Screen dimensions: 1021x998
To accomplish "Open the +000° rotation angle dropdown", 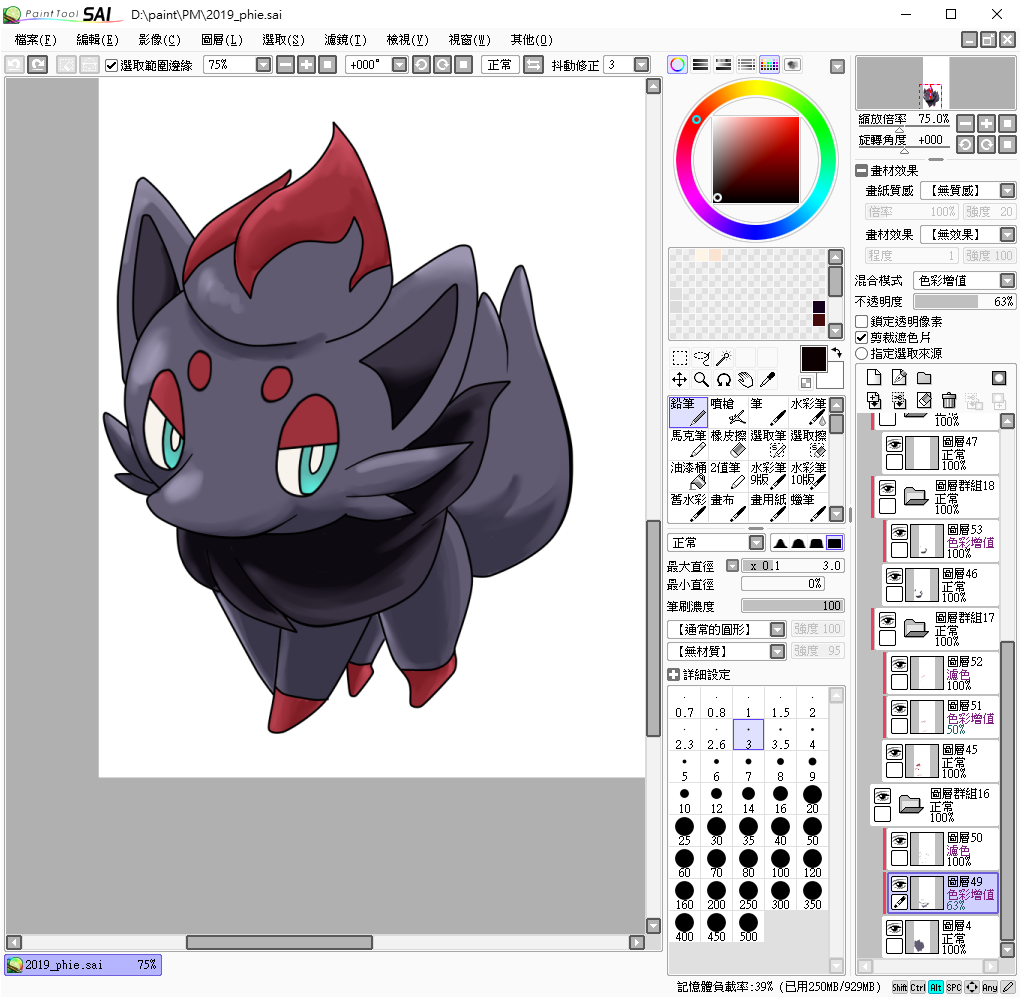I will (x=400, y=64).
